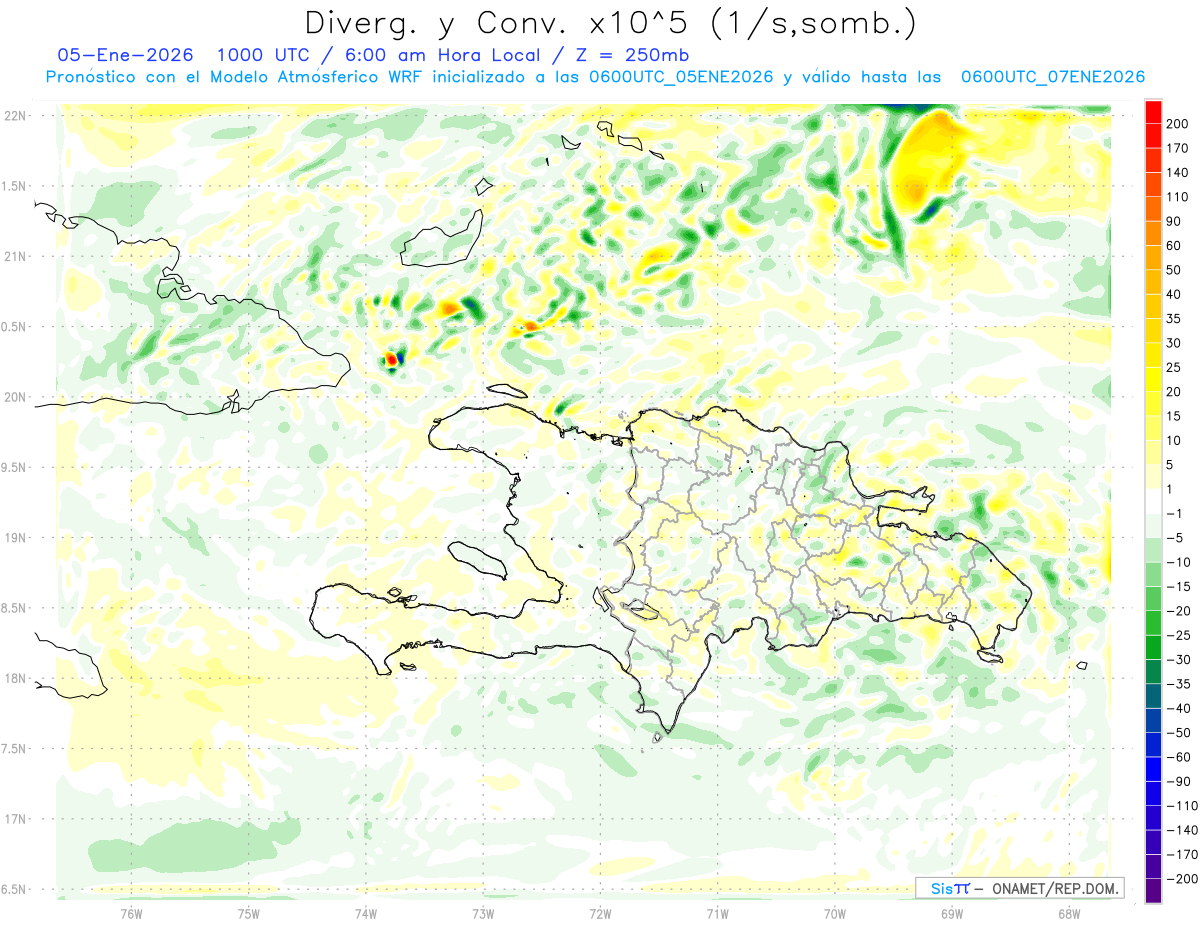
Task: Click the "76W" longitude label
Action: 132,912
